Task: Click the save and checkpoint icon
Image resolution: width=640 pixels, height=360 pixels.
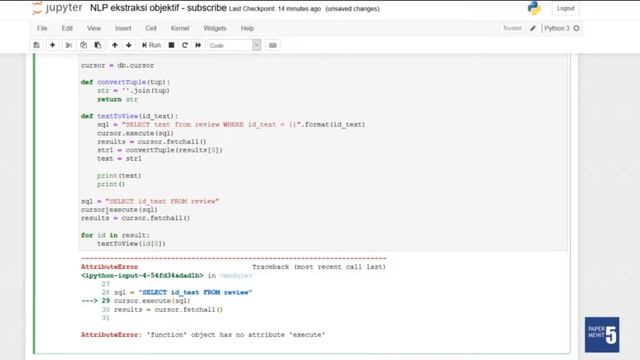Action: pyautogui.click(x=36, y=45)
